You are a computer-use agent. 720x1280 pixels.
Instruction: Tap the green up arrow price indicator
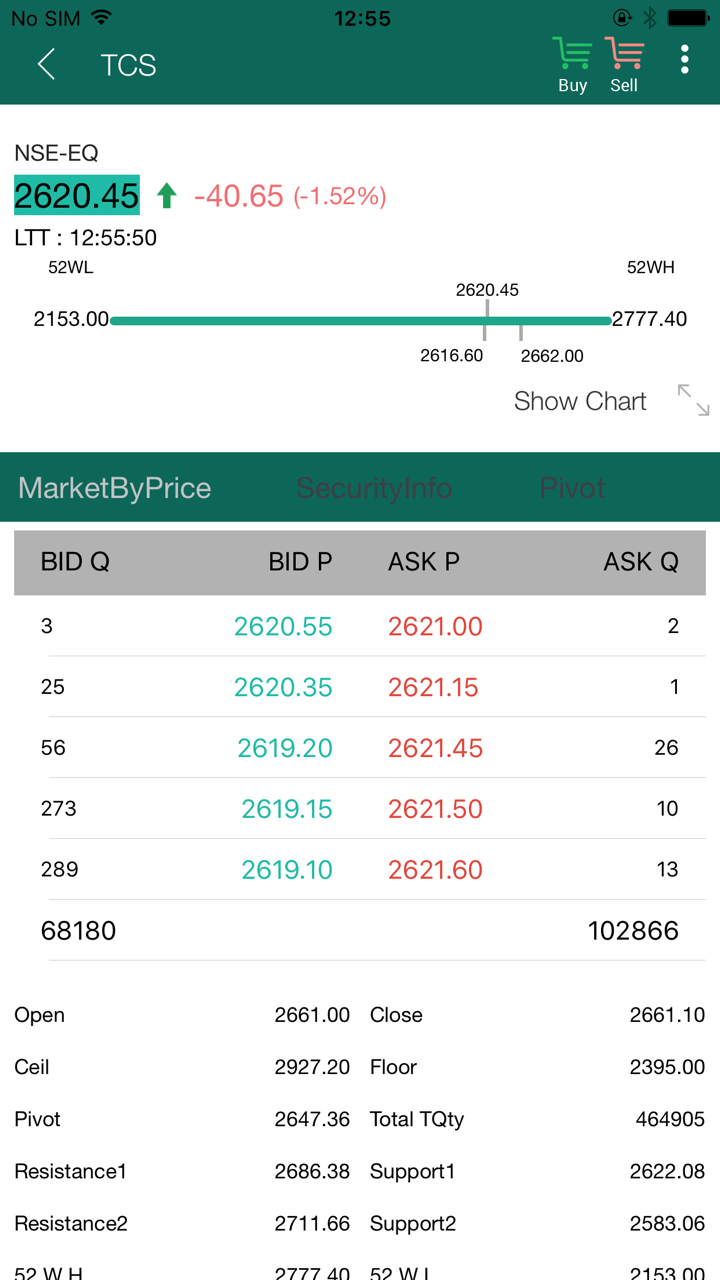166,196
